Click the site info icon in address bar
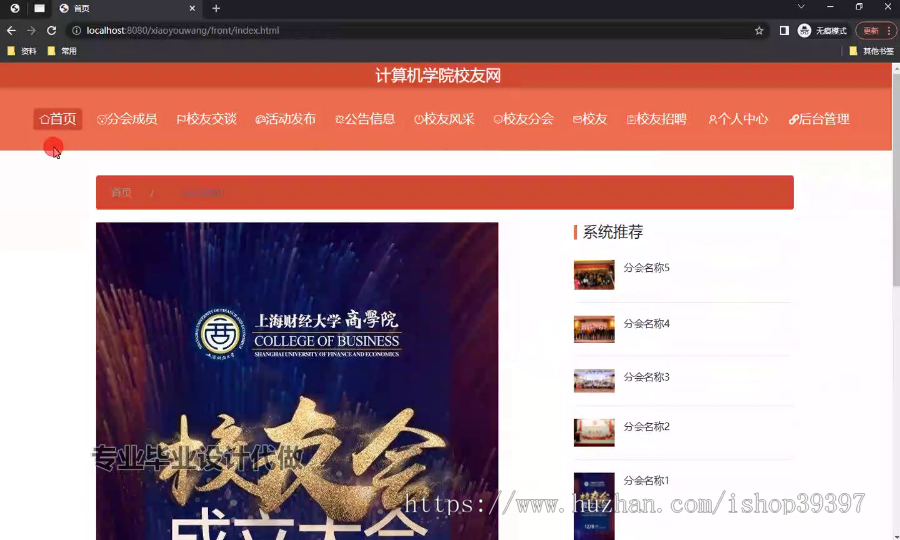The image size is (900, 540). 76,30
